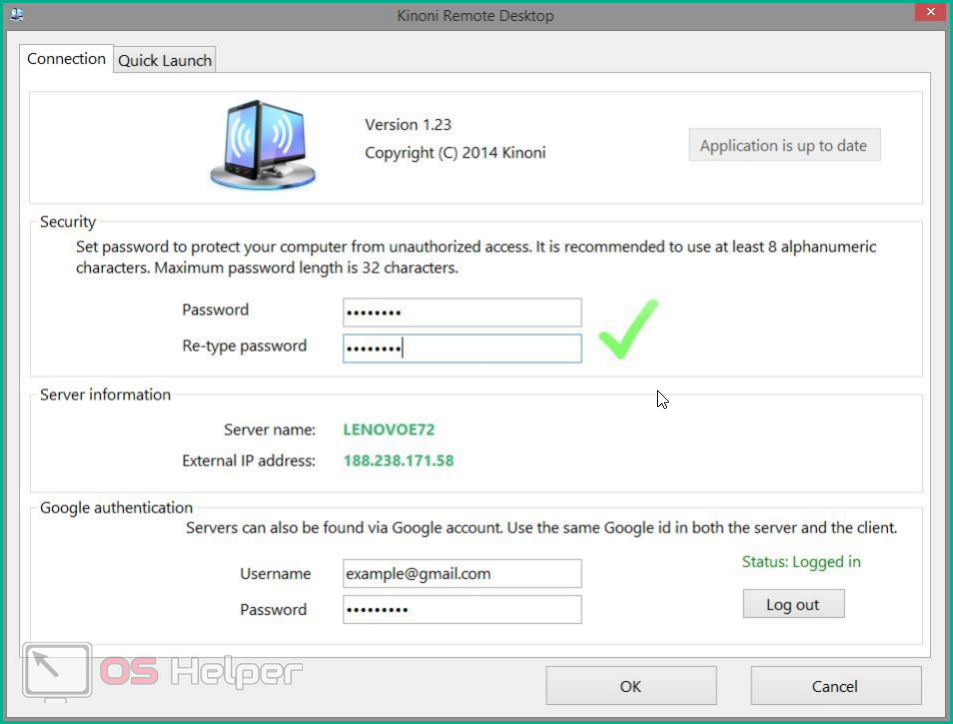
Task: Click the external IP address 188.238.171.58
Action: click(398, 461)
